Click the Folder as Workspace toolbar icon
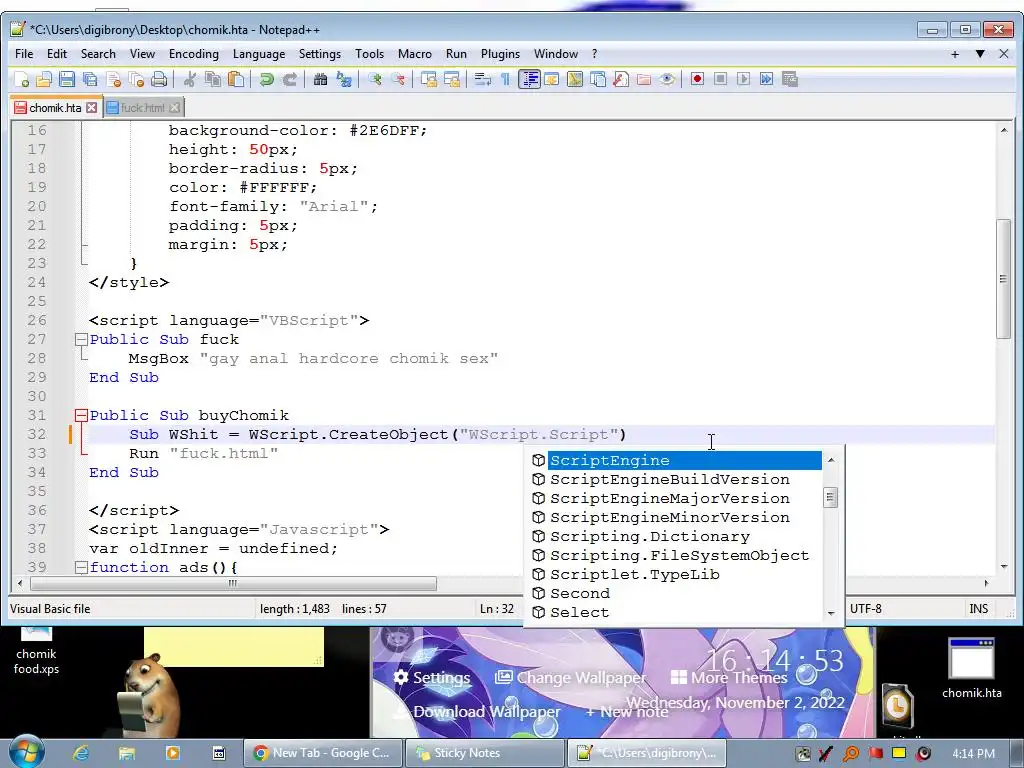 tap(644, 80)
